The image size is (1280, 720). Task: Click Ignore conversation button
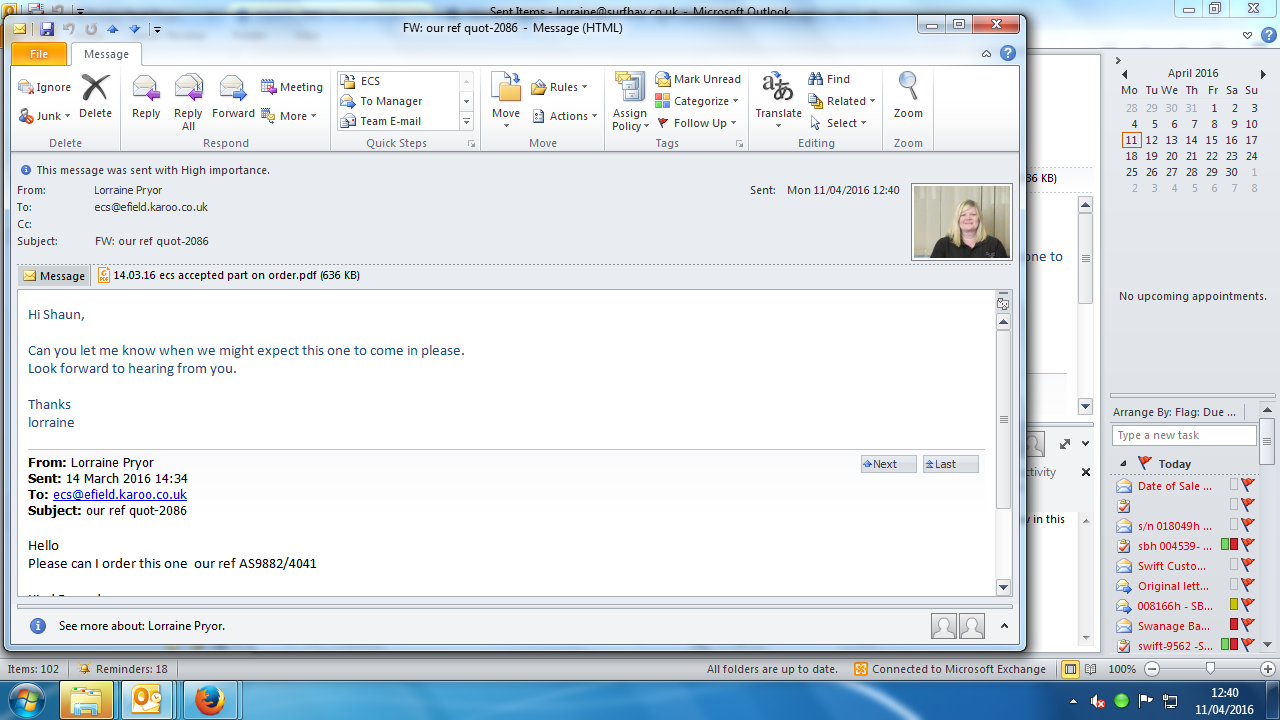(45, 87)
